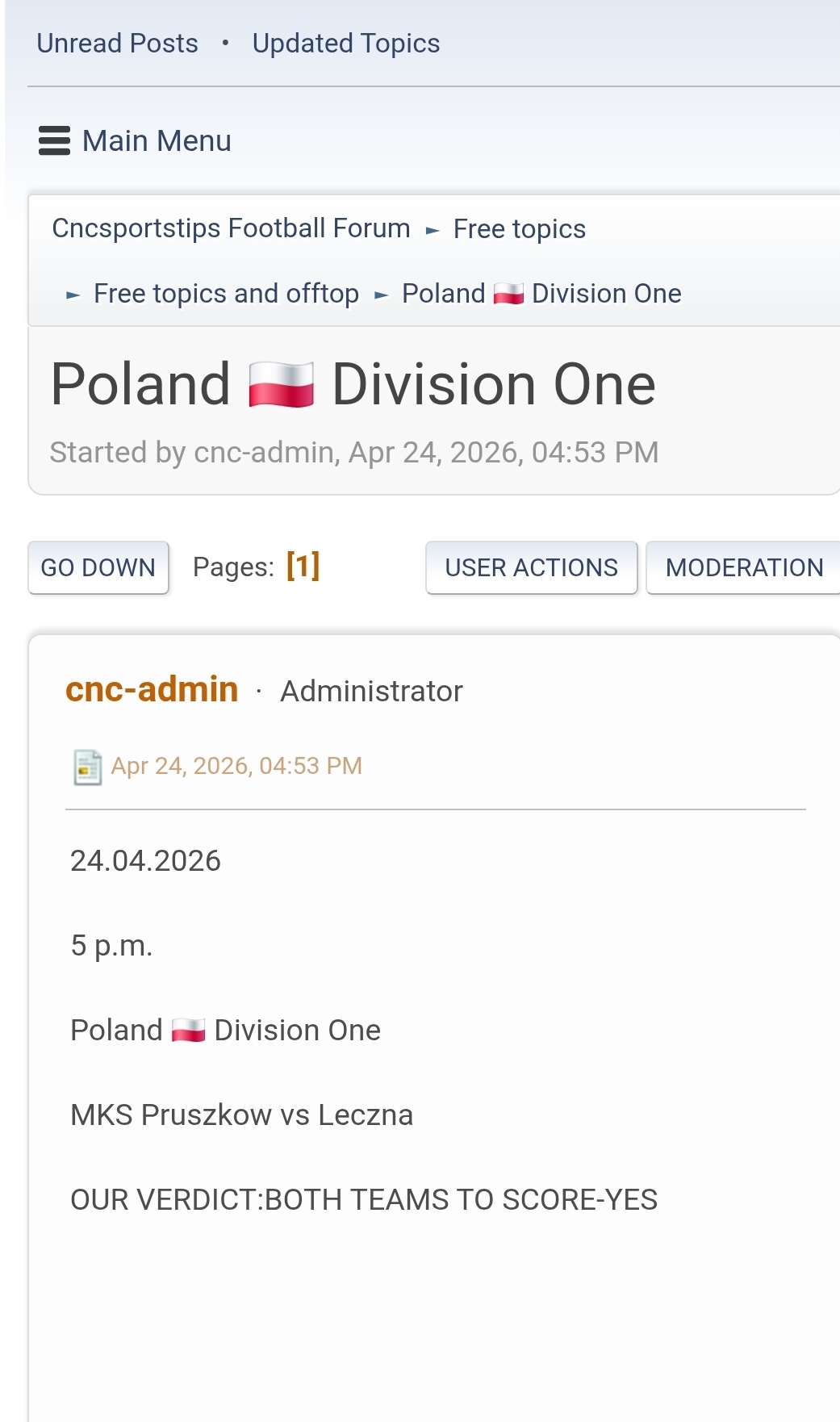Open Unread Posts
The height and width of the screenshot is (1422, 840).
(x=118, y=44)
